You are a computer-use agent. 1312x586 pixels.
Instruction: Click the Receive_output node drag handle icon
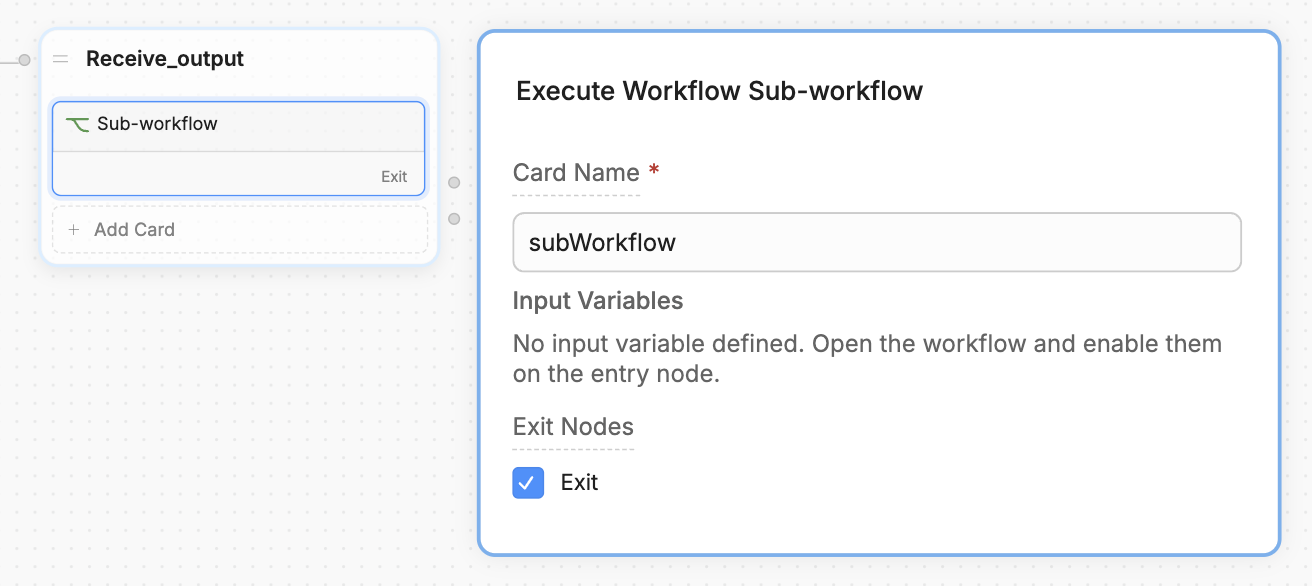point(61,58)
